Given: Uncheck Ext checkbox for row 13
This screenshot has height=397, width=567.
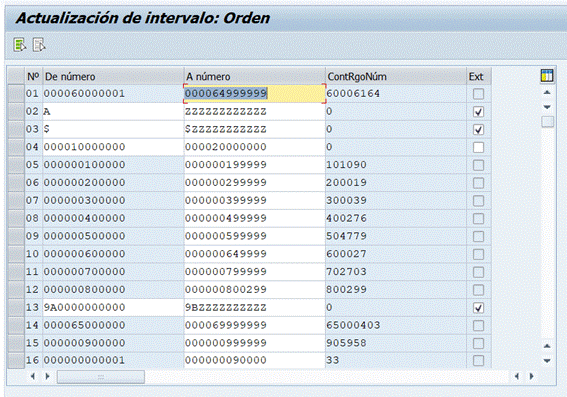Looking at the screenshot, I should pos(478,308).
